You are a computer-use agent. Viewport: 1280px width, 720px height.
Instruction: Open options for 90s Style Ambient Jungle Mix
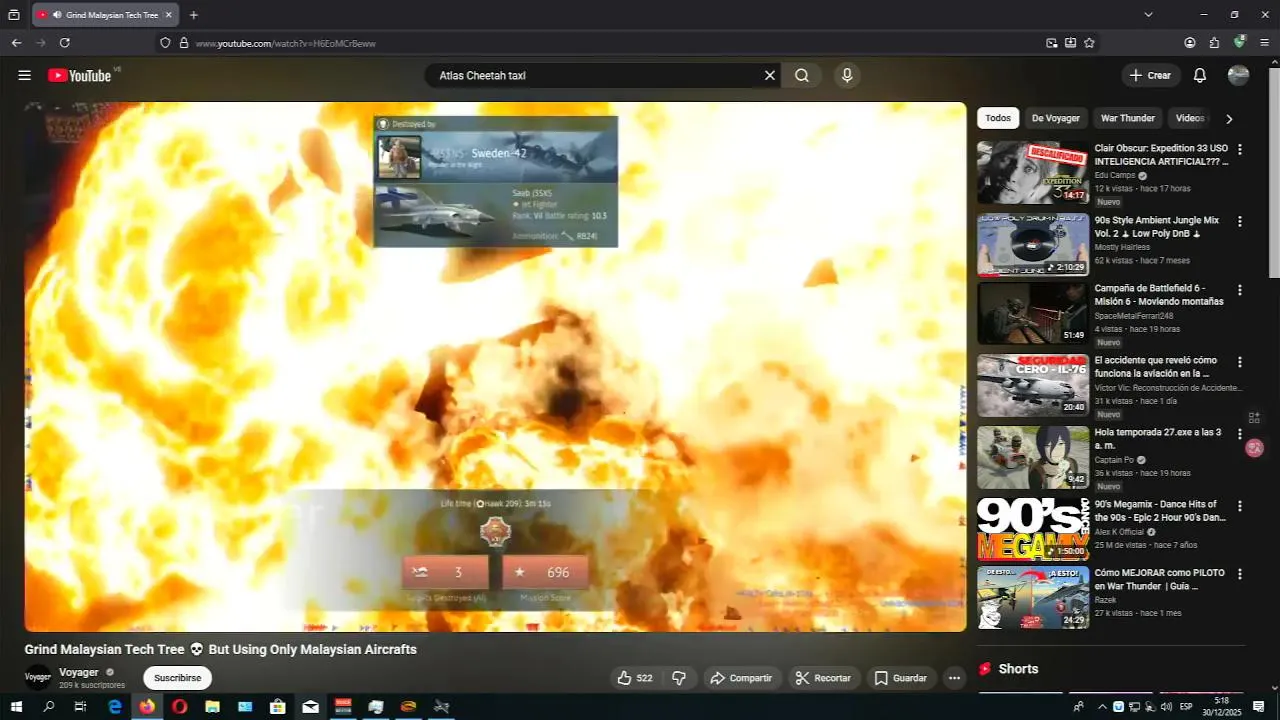(x=1240, y=221)
